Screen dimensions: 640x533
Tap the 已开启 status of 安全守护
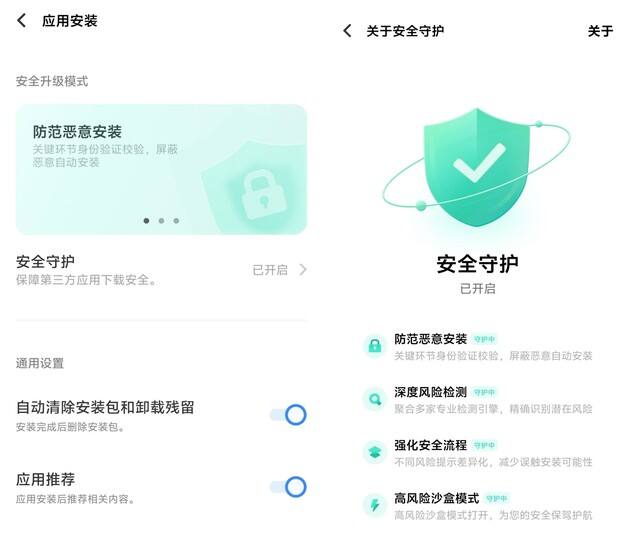(x=270, y=270)
